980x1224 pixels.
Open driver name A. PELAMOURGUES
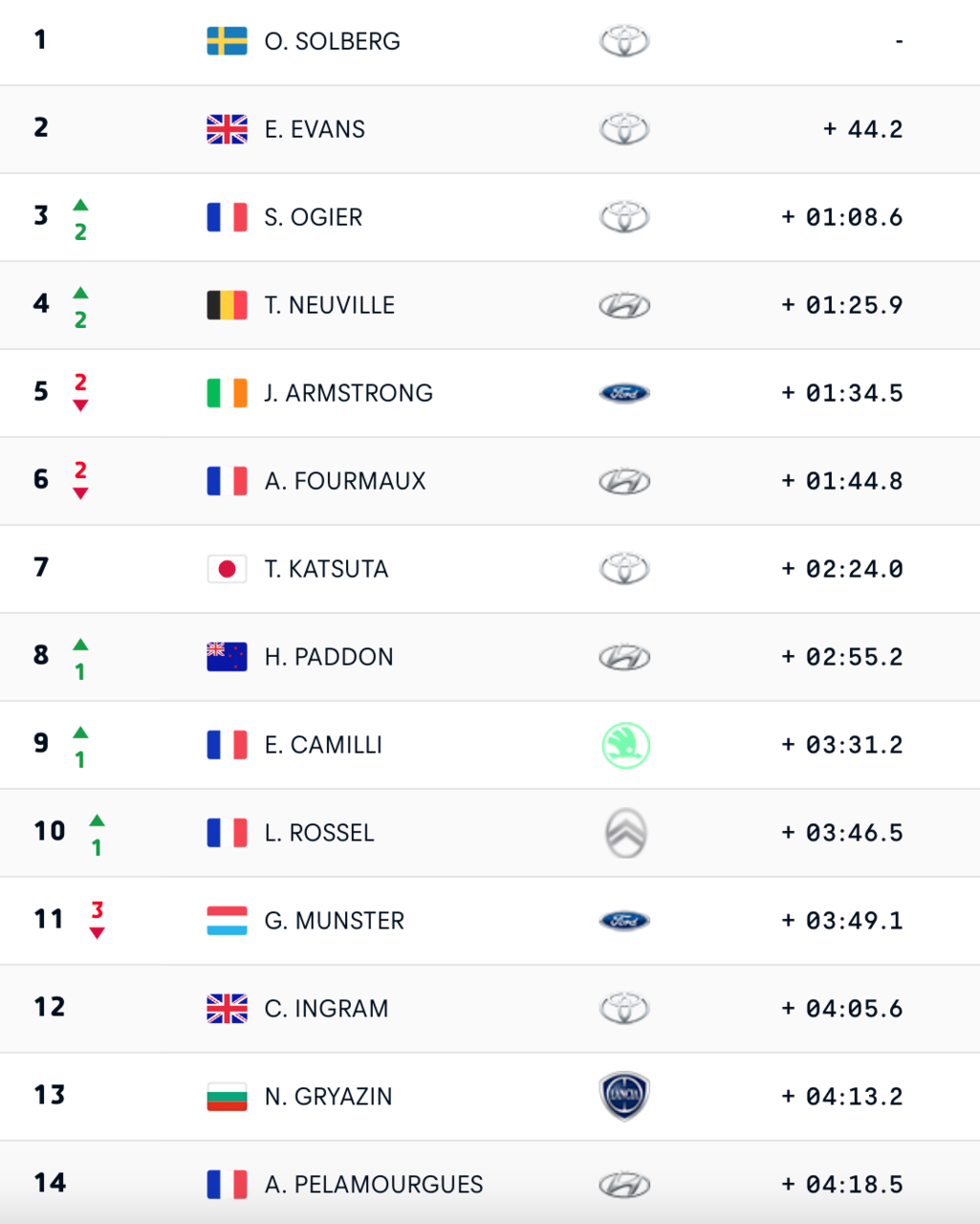(x=373, y=1185)
